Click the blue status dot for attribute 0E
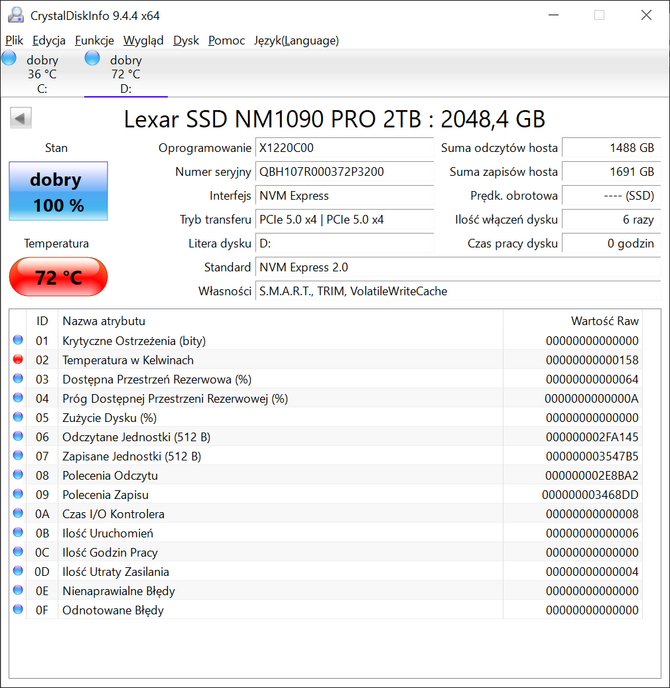Image resolution: width=670 pixels, height=688 pixels. coord(18,590)
